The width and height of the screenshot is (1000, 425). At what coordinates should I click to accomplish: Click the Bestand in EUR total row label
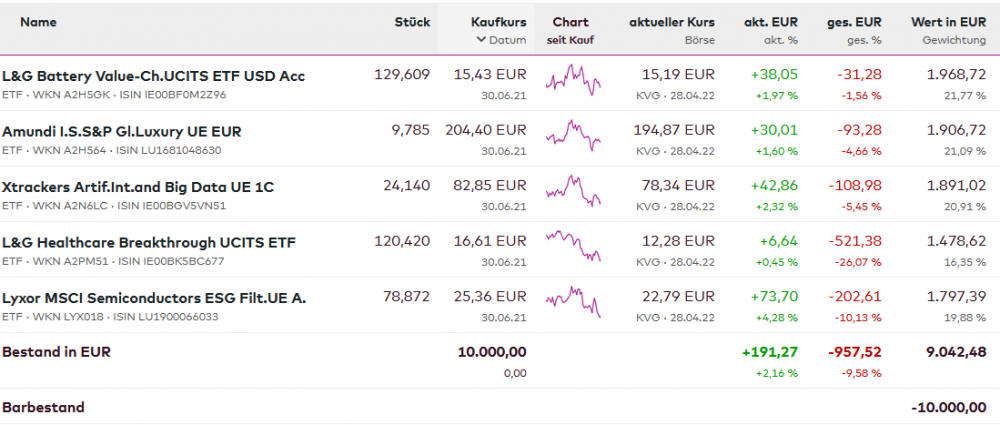pos(56,352)
